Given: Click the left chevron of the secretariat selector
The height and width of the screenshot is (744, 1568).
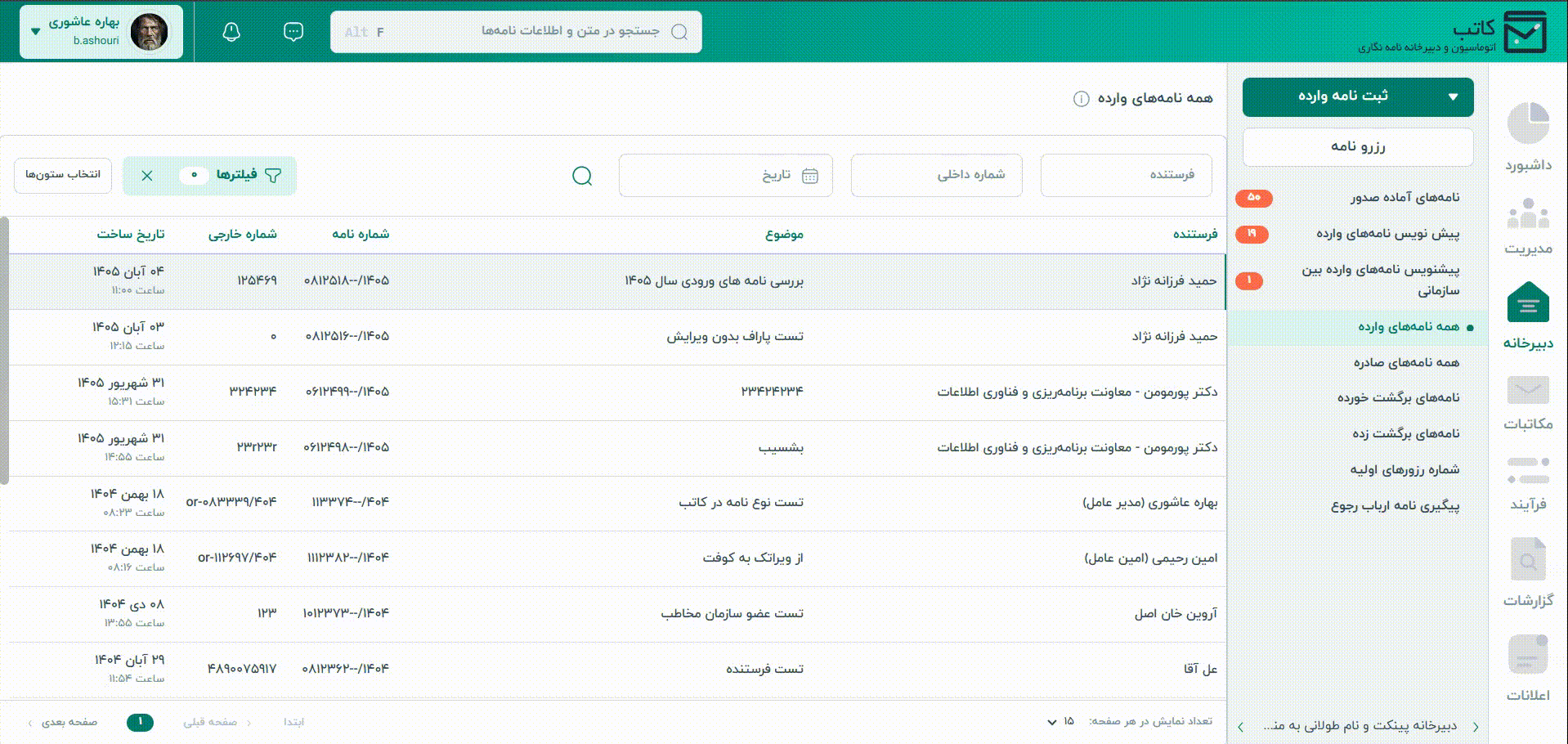Looking at the screenshot, I should [1240, 726].
